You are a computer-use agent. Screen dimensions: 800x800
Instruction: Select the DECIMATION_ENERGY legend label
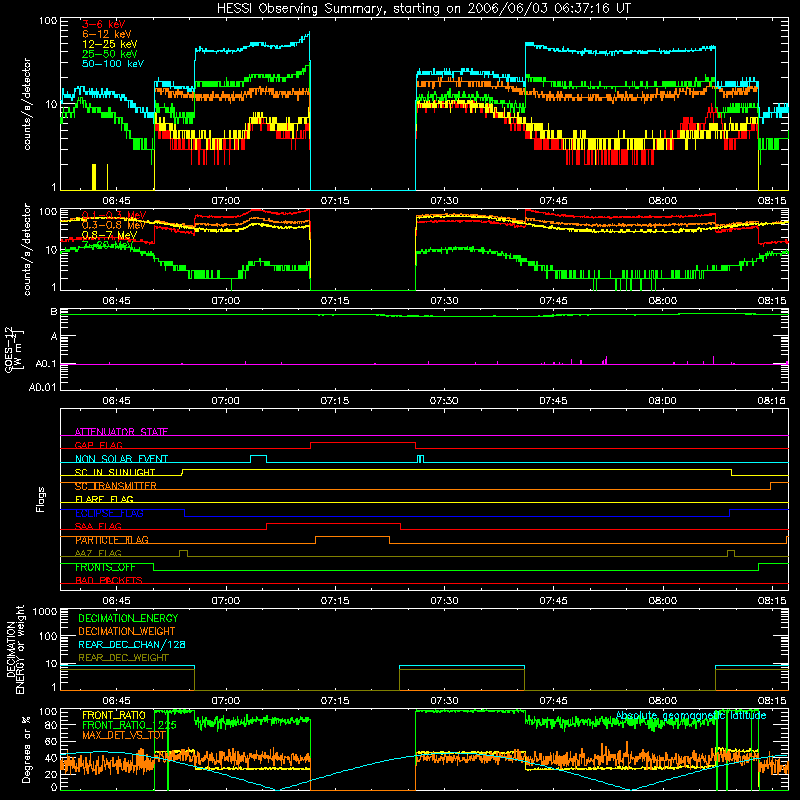(128, 618)
